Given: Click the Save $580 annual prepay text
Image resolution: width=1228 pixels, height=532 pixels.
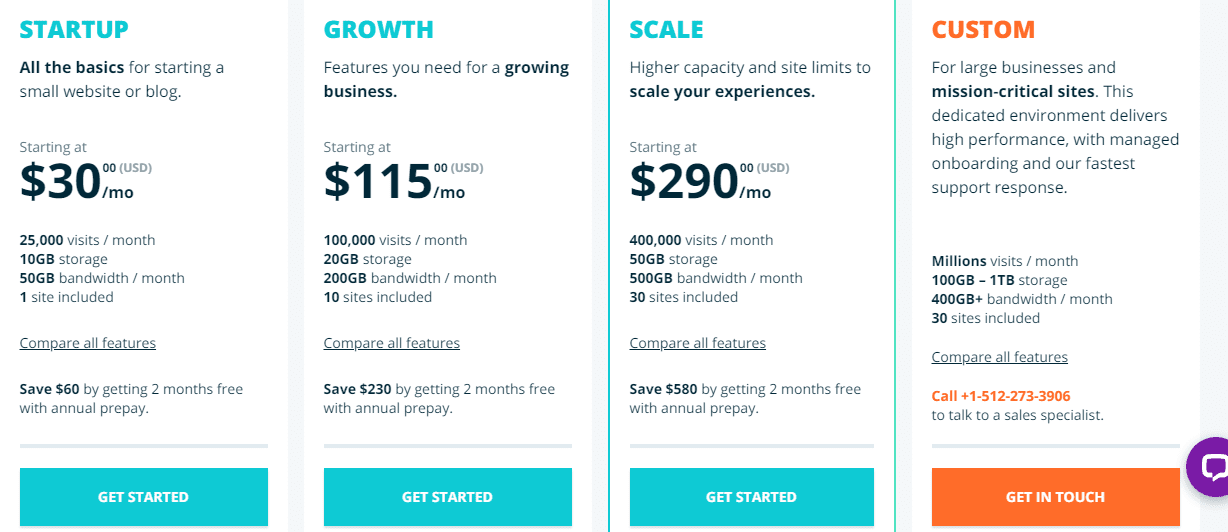Looking at the screenshot, I should coord(745,398).
